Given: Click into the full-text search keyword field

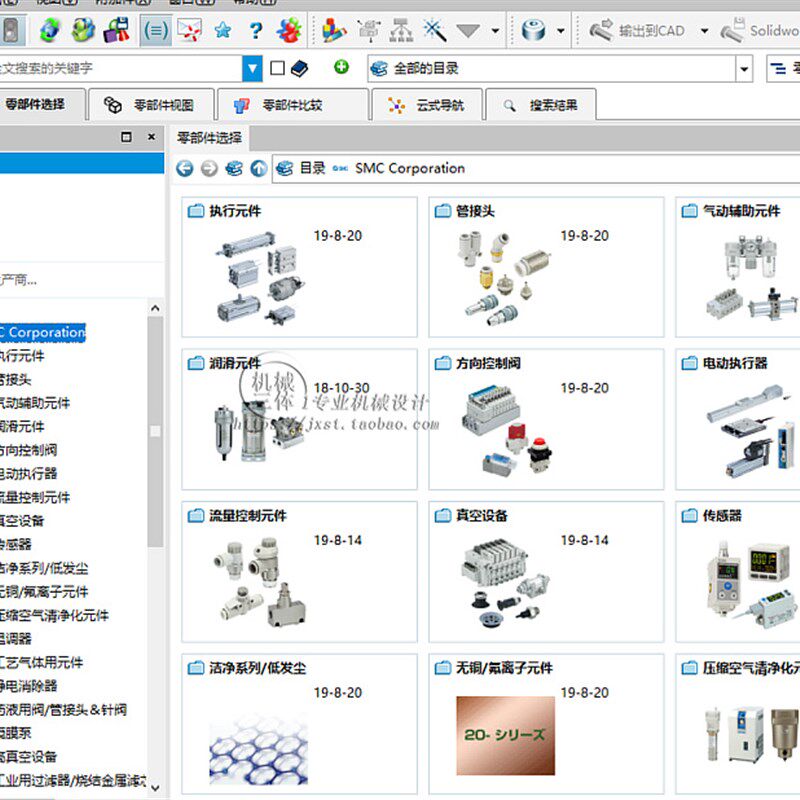Looking at the screenshot, I should [x=120, y=68].
